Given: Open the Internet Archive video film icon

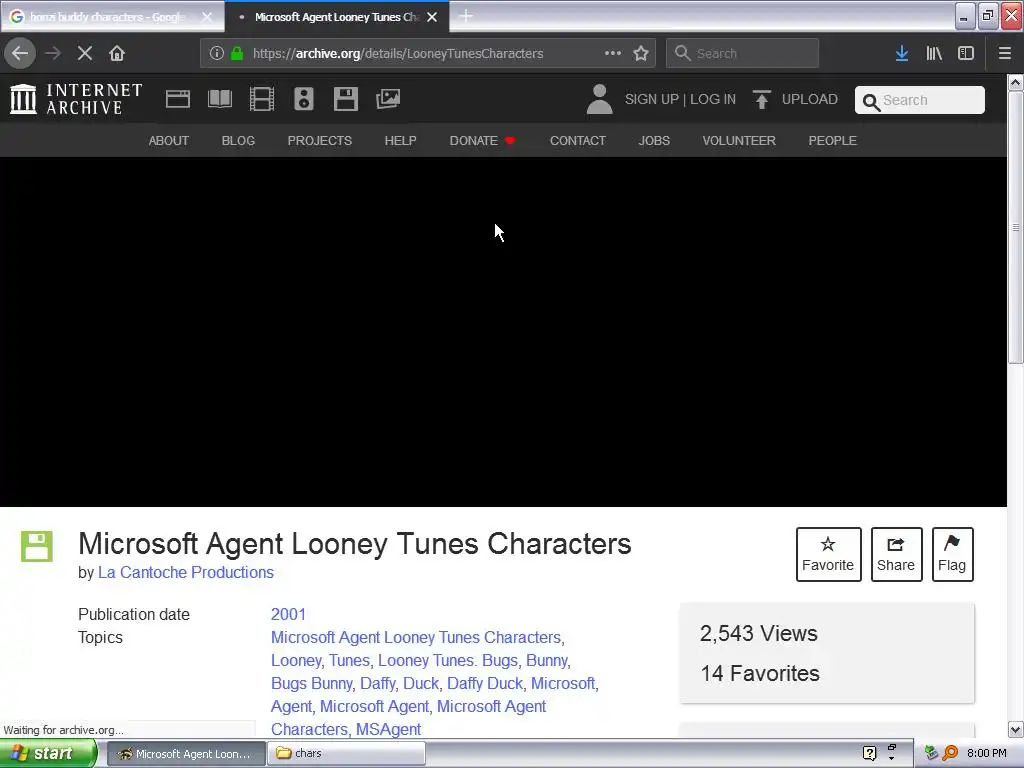Looking at the screenshot, I should [262, 99].
